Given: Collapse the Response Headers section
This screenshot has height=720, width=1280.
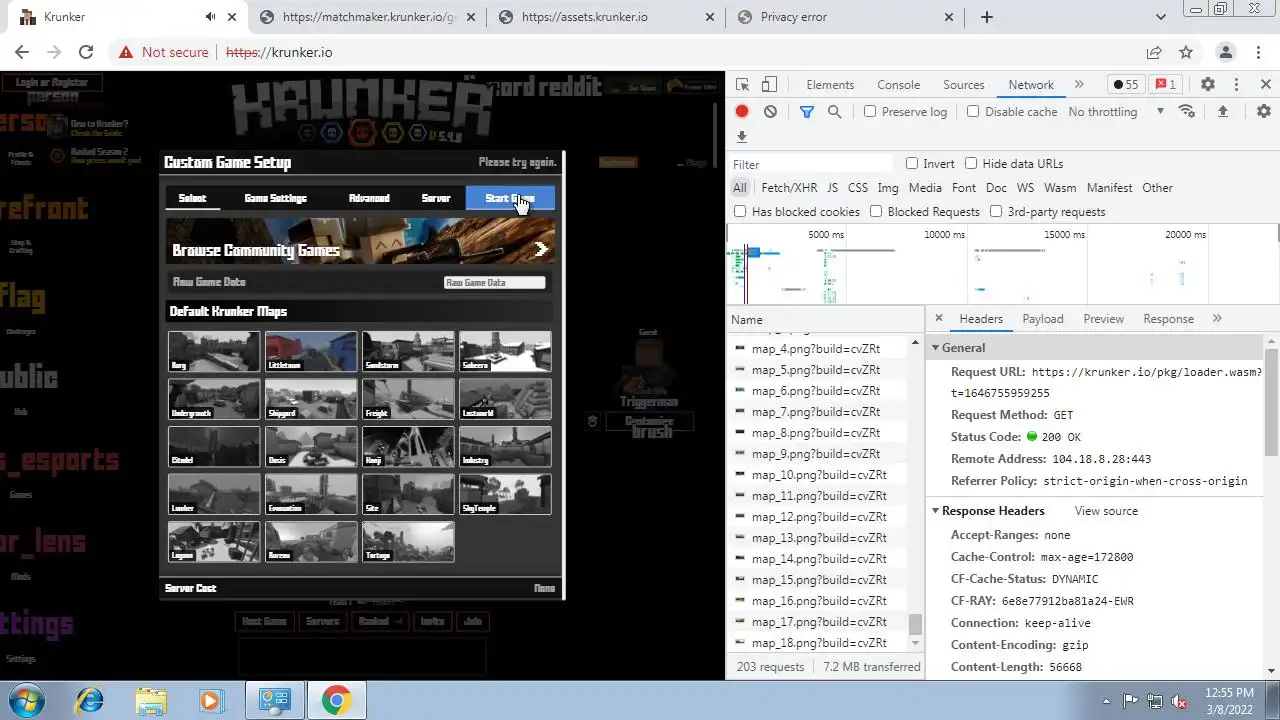Looking at the screenshot, I should (x=936, y=511).
